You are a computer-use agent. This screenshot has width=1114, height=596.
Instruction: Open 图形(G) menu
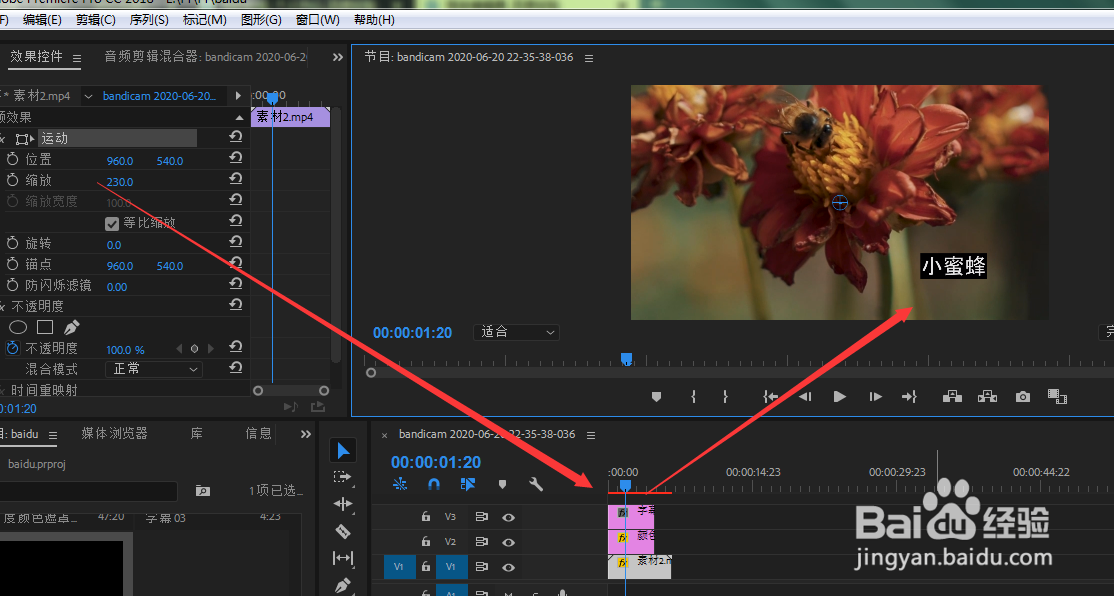click(x=261, y=20)
